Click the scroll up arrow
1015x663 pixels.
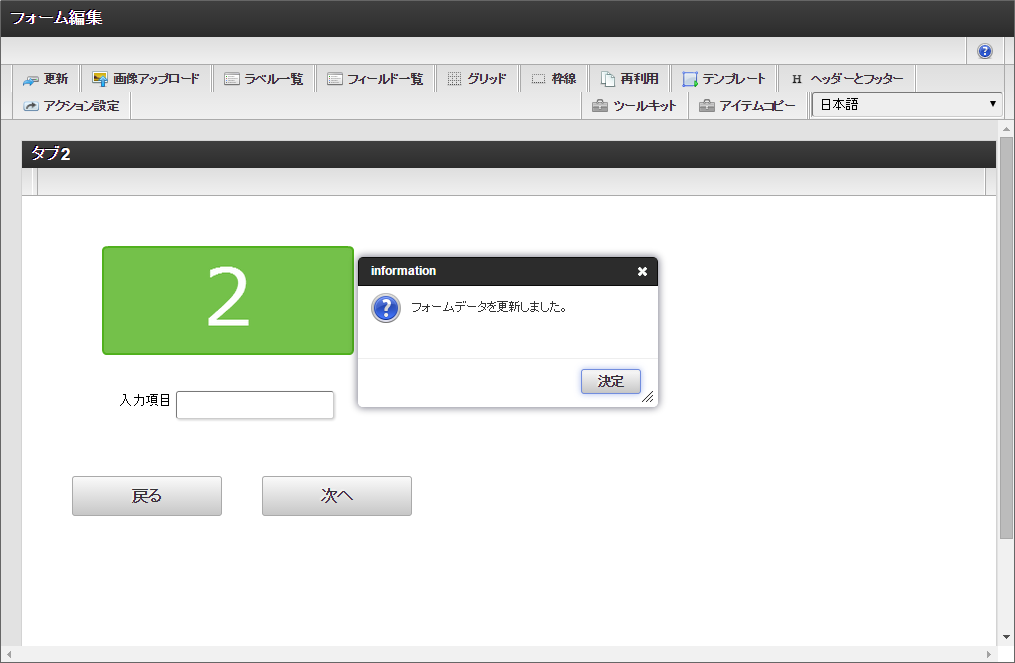1006,129
